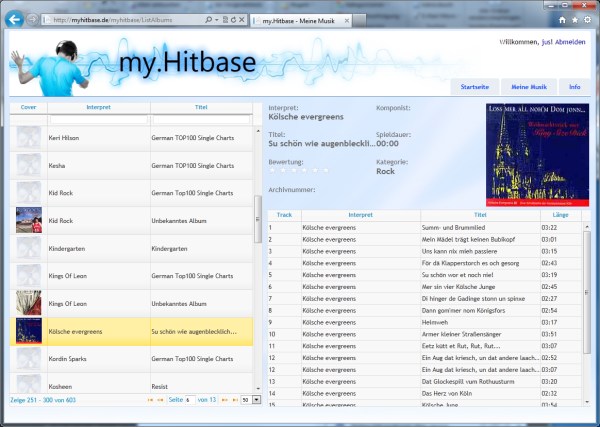The height and width of the screenshot is (427, 600).
Task: Select track Uns kann nix mieh passiere
Action: point(425,251)
